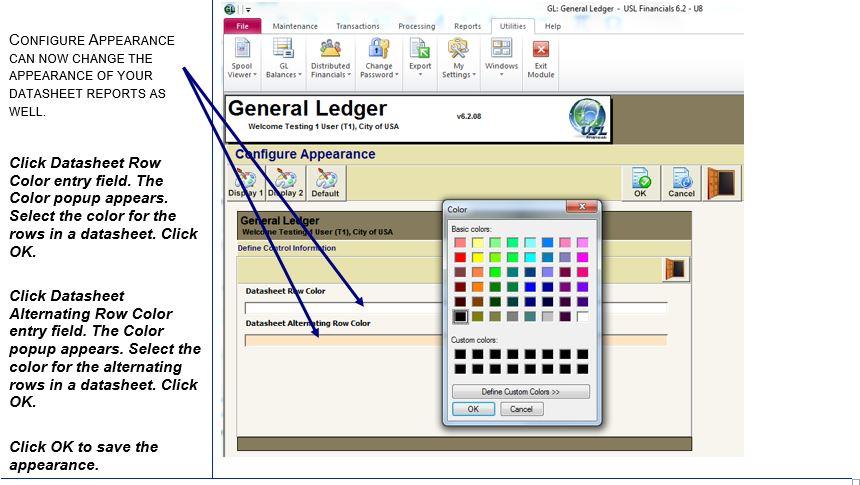
Task: Open the File menu tab
Action: point(242,26)
